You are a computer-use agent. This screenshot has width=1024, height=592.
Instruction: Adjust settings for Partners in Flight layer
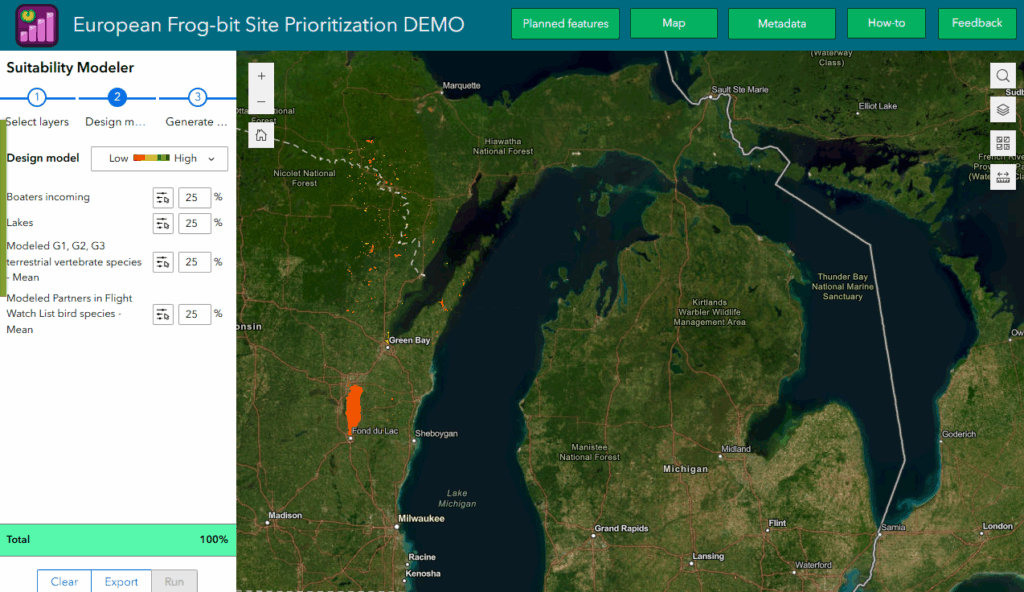163,314
